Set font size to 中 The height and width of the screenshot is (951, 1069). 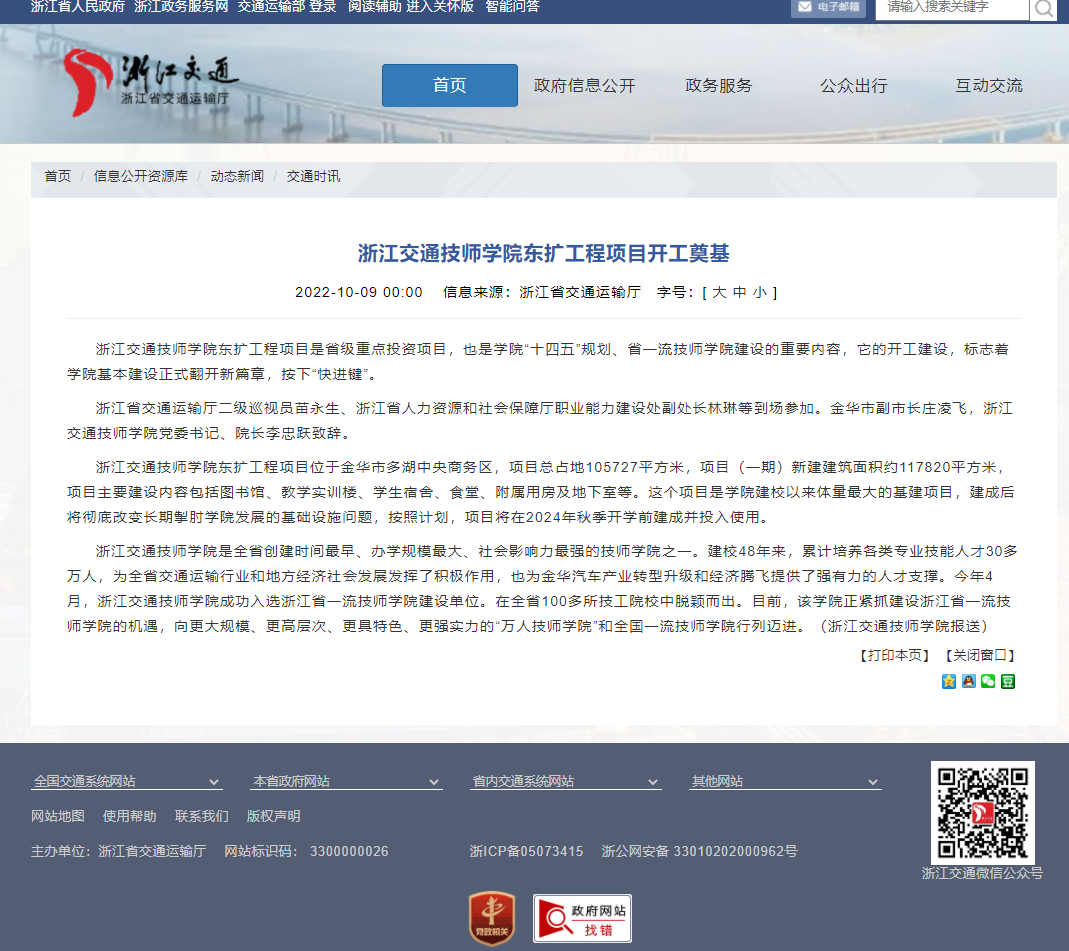click(x=739, y=292)
